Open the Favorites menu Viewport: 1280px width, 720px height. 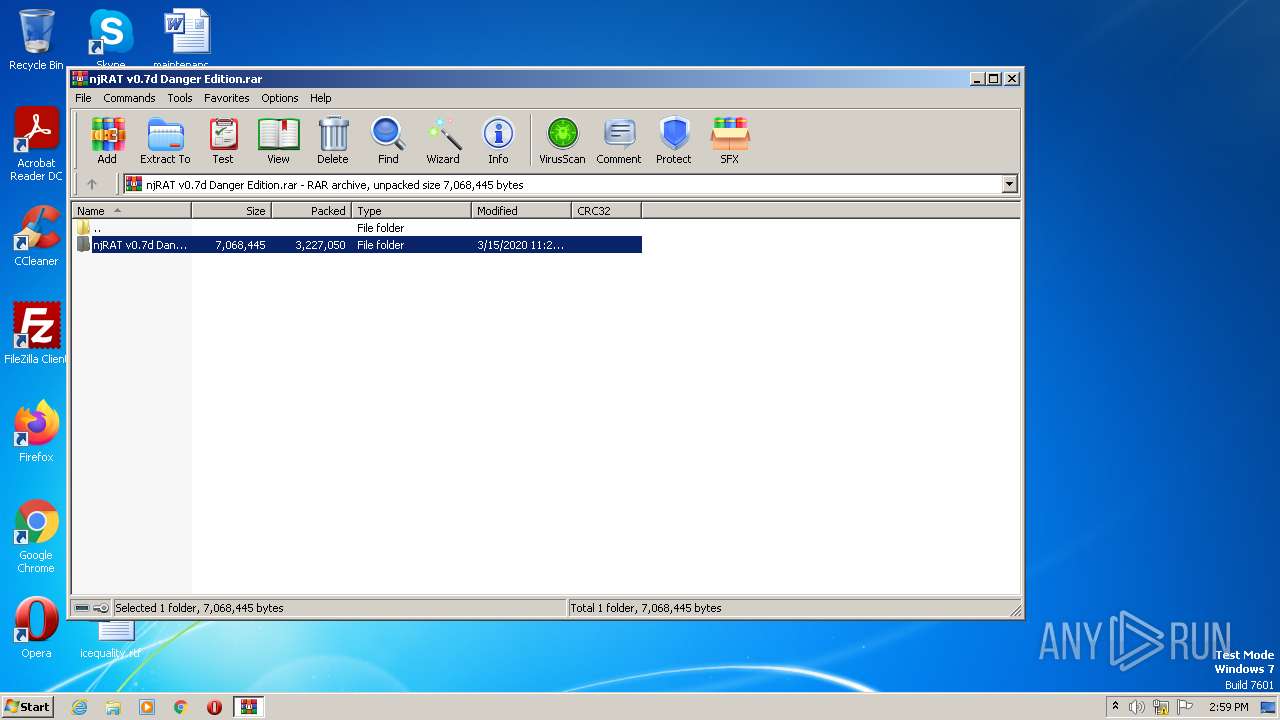(x=227, y=98)
